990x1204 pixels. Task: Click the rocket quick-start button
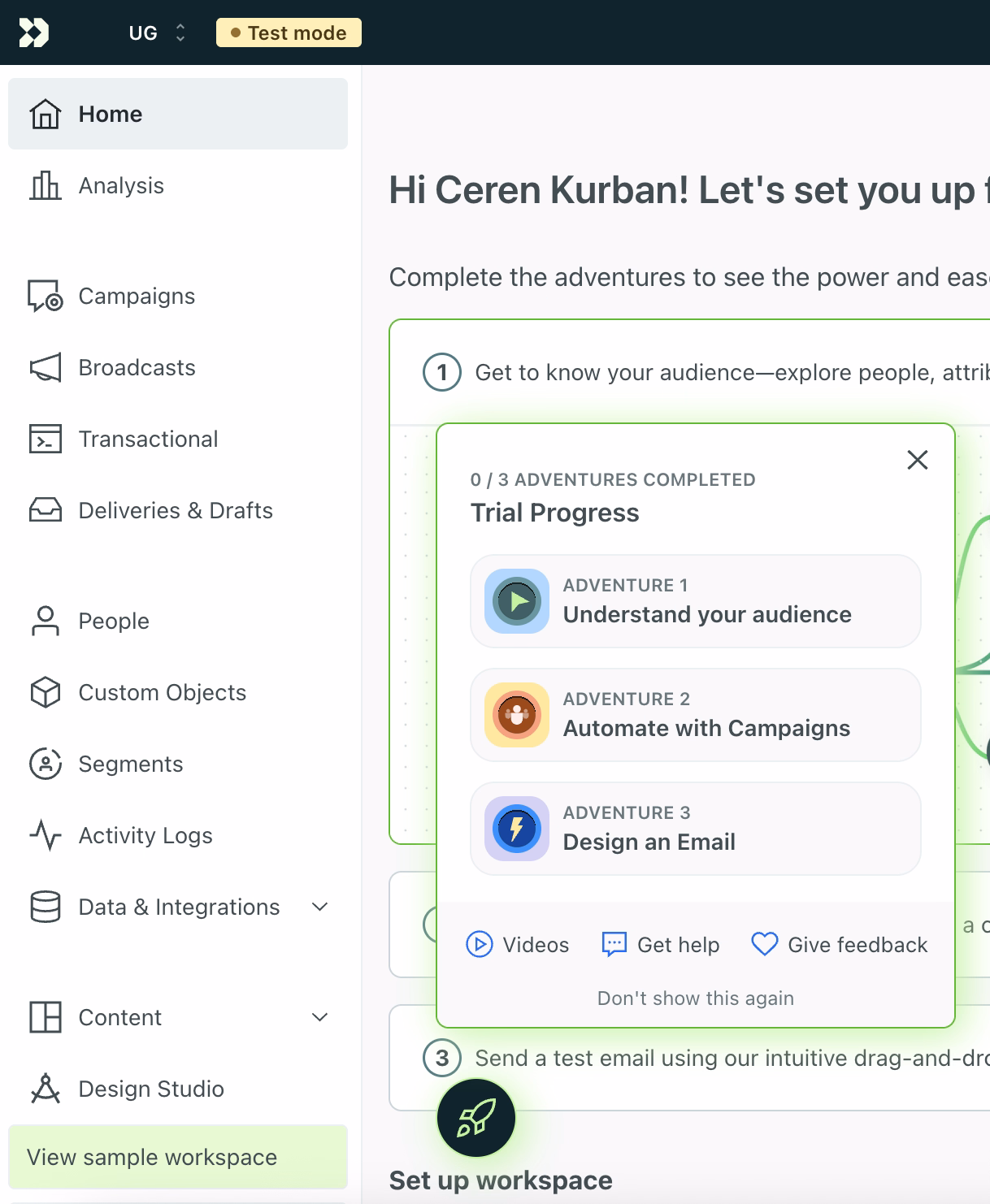[475, 1118]
